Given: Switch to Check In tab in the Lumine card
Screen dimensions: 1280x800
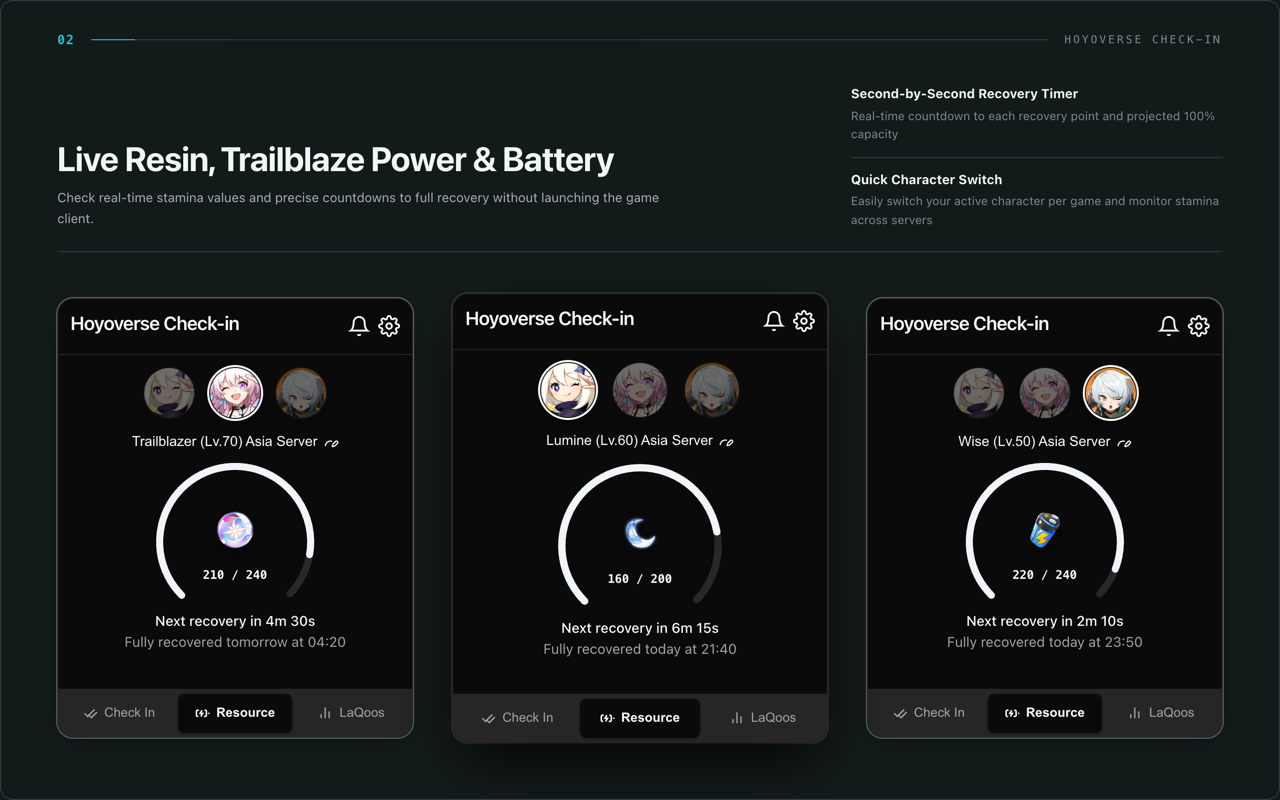Looking at the screenshot, I should pyautogui.click(x=517, y=718).
